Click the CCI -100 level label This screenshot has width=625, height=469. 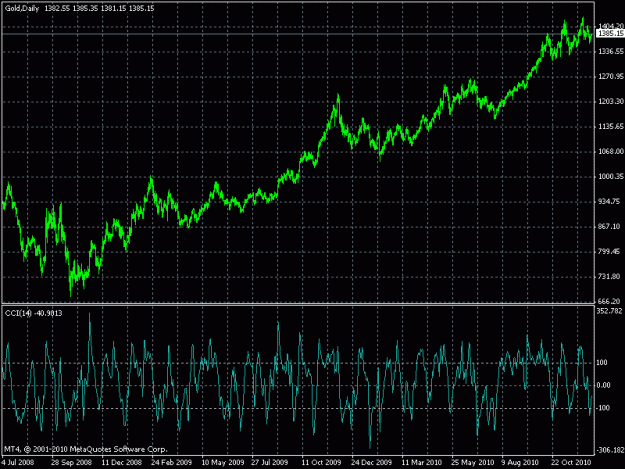(603, 408)
